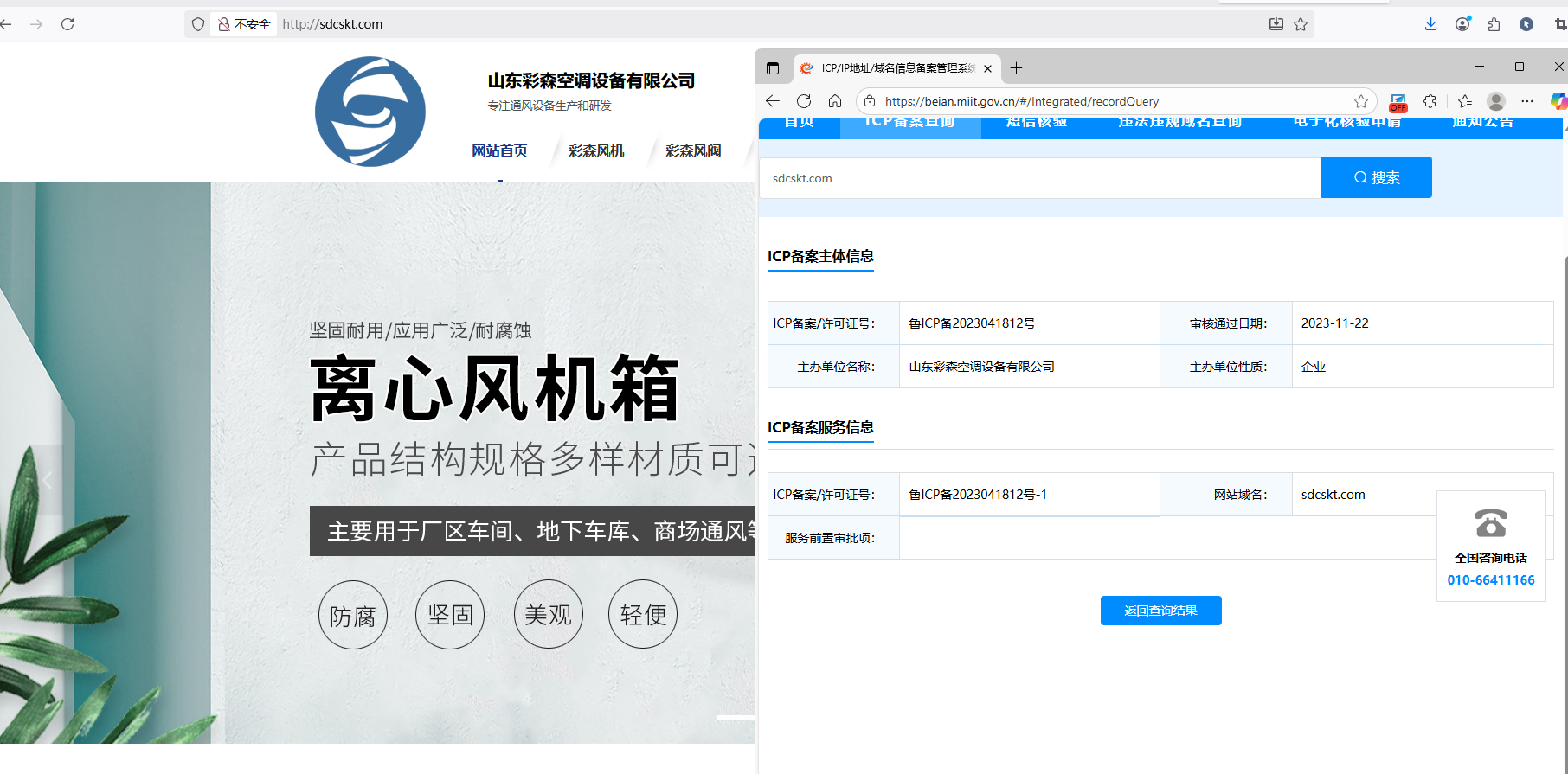Click the previous-slide arrow on the banner

pos(48,480)
